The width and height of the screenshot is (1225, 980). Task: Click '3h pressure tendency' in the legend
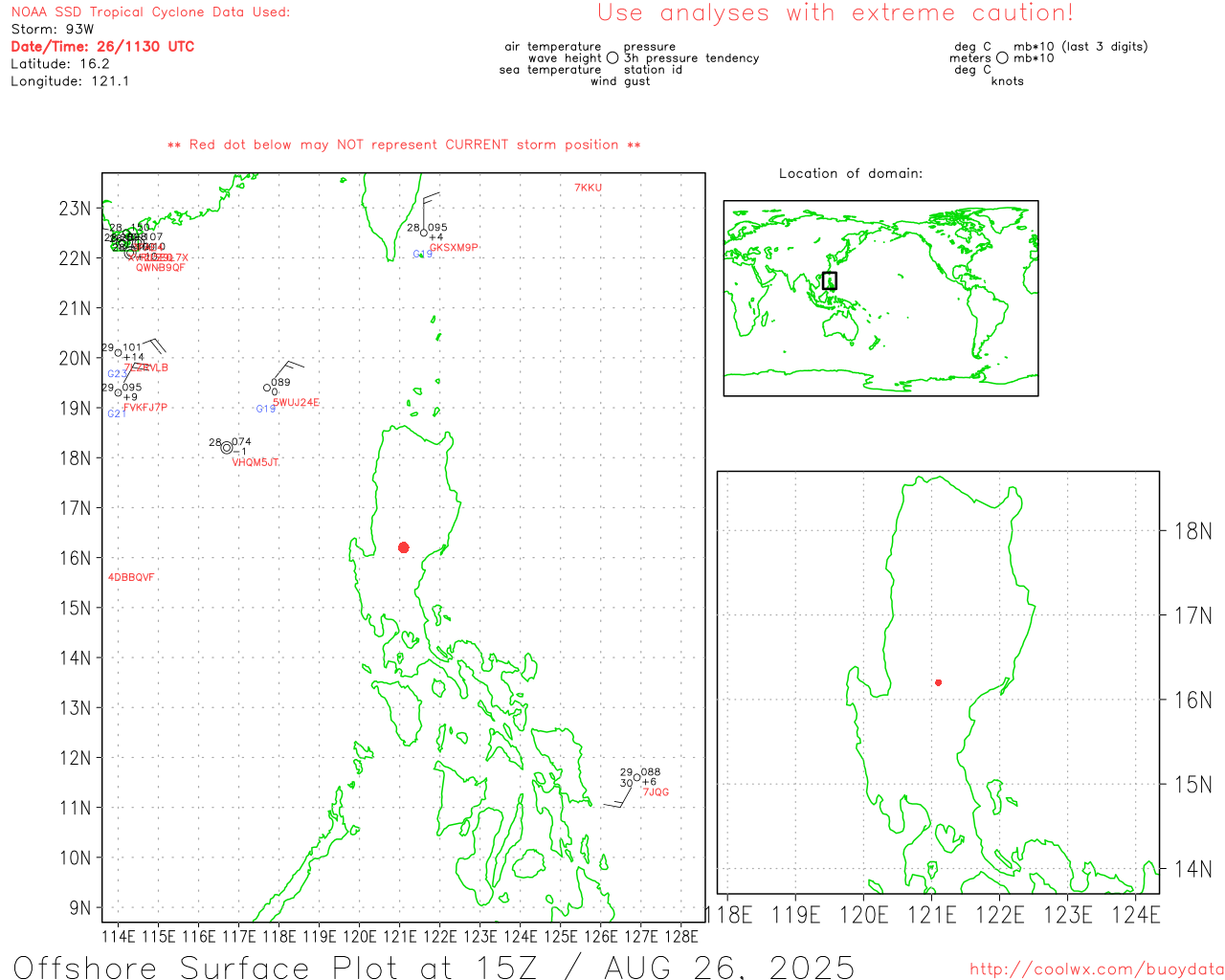692,58
